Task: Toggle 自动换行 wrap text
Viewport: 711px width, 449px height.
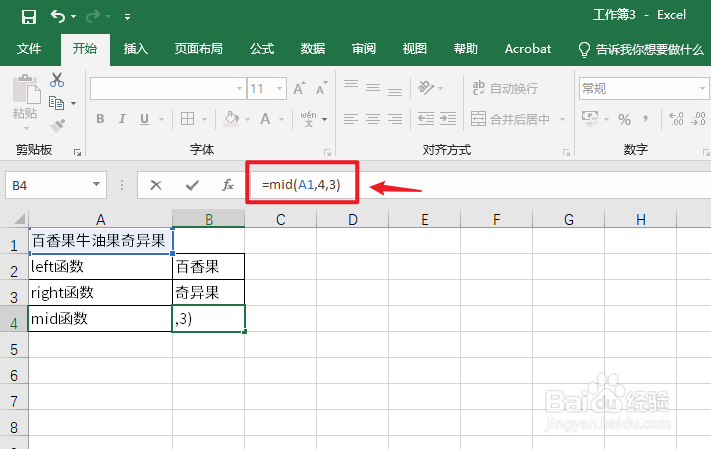Action: pos(505,88)
